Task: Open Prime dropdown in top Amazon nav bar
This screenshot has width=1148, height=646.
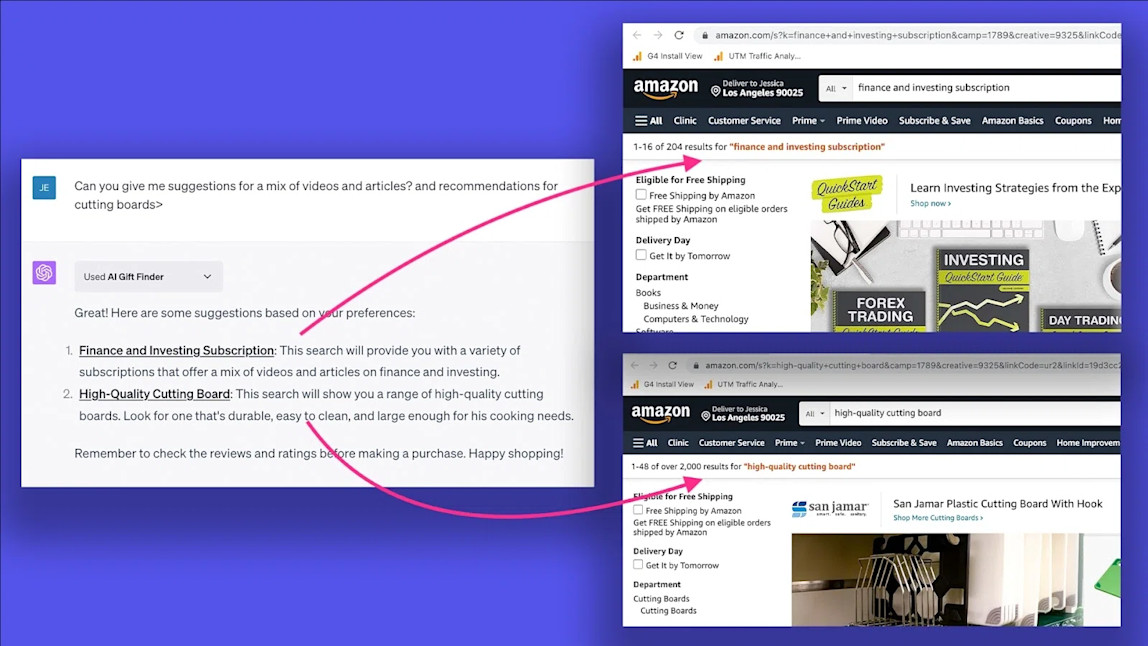Action: click(808, 121)
